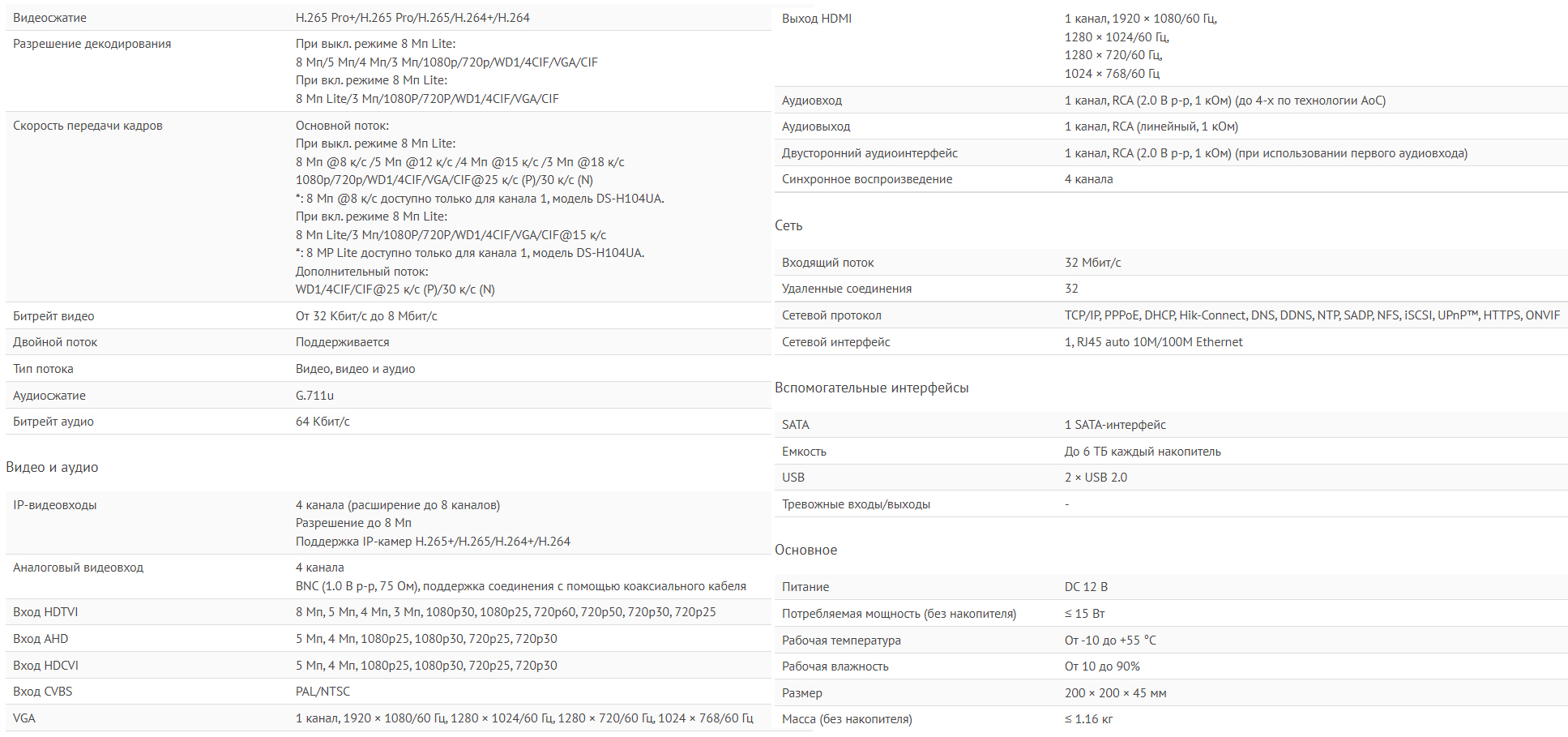
Task: Click the '2 × USB 2.0' value
Action: point(1096,478)
